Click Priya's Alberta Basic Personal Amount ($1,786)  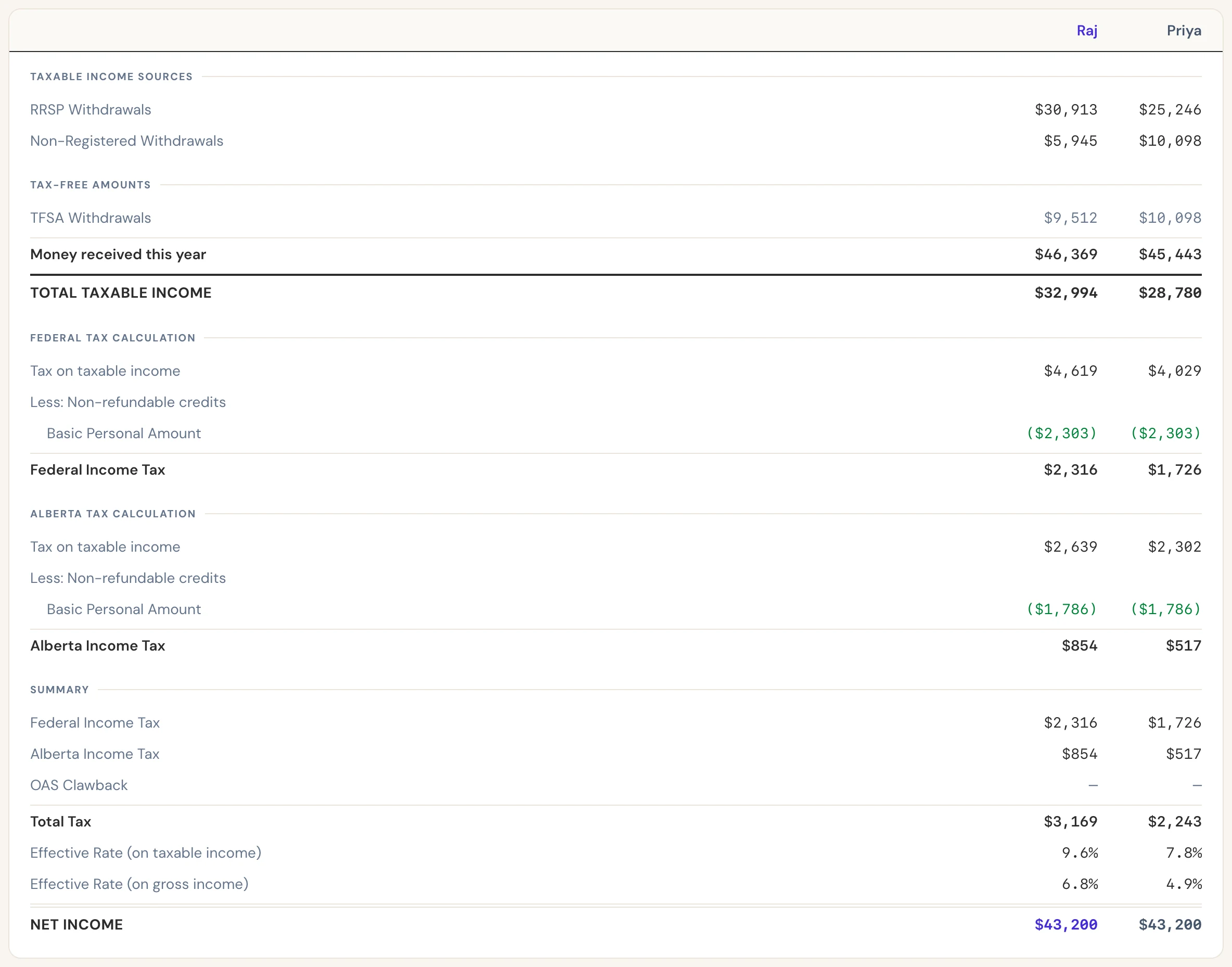(1166, 609)
